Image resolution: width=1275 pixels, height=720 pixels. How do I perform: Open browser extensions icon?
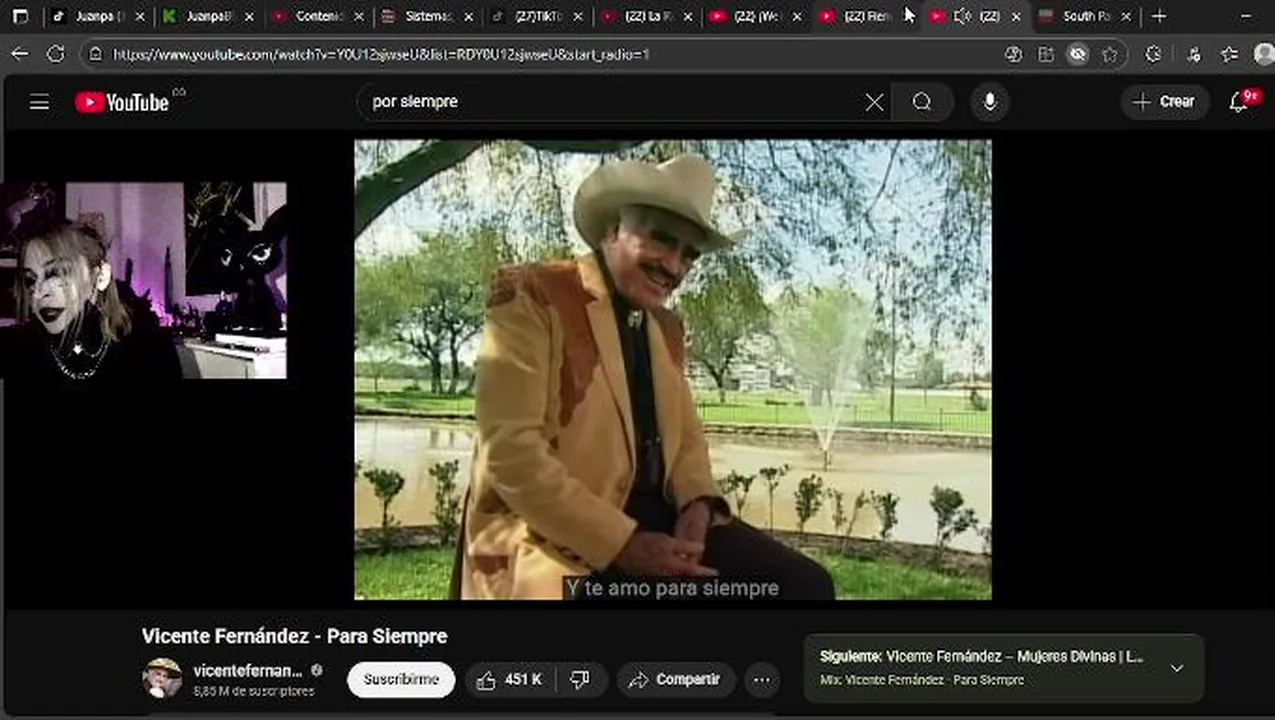click(x=1153, y=55)
